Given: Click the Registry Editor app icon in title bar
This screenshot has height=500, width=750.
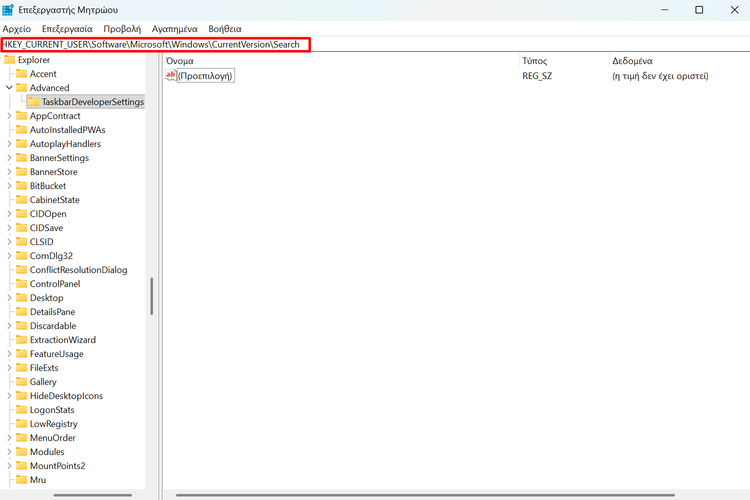Looking at the screenshot, I should tap(9, 10).
